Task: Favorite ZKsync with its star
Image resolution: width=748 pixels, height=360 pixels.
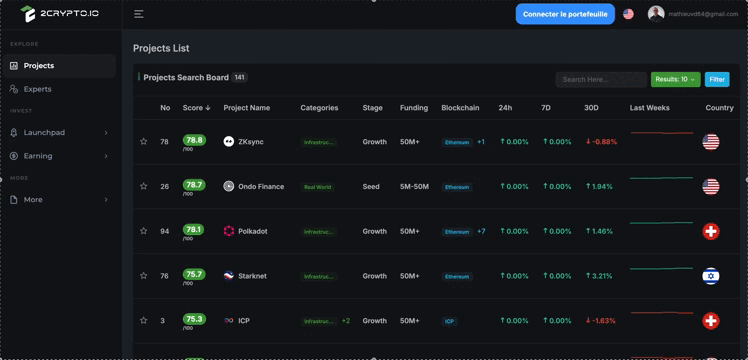Action: click(144, 142)
